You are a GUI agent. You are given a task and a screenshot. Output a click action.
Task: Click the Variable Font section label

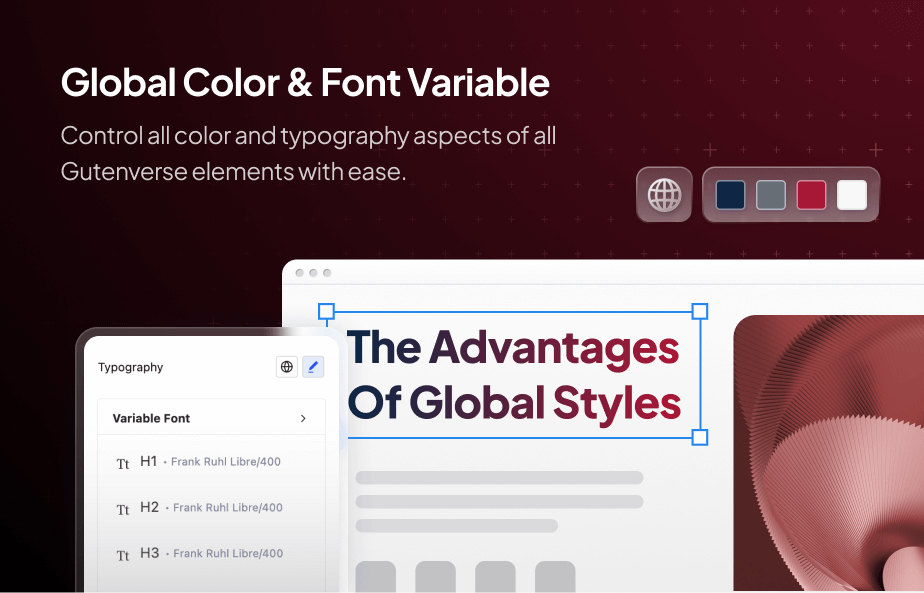coord(151,418)
